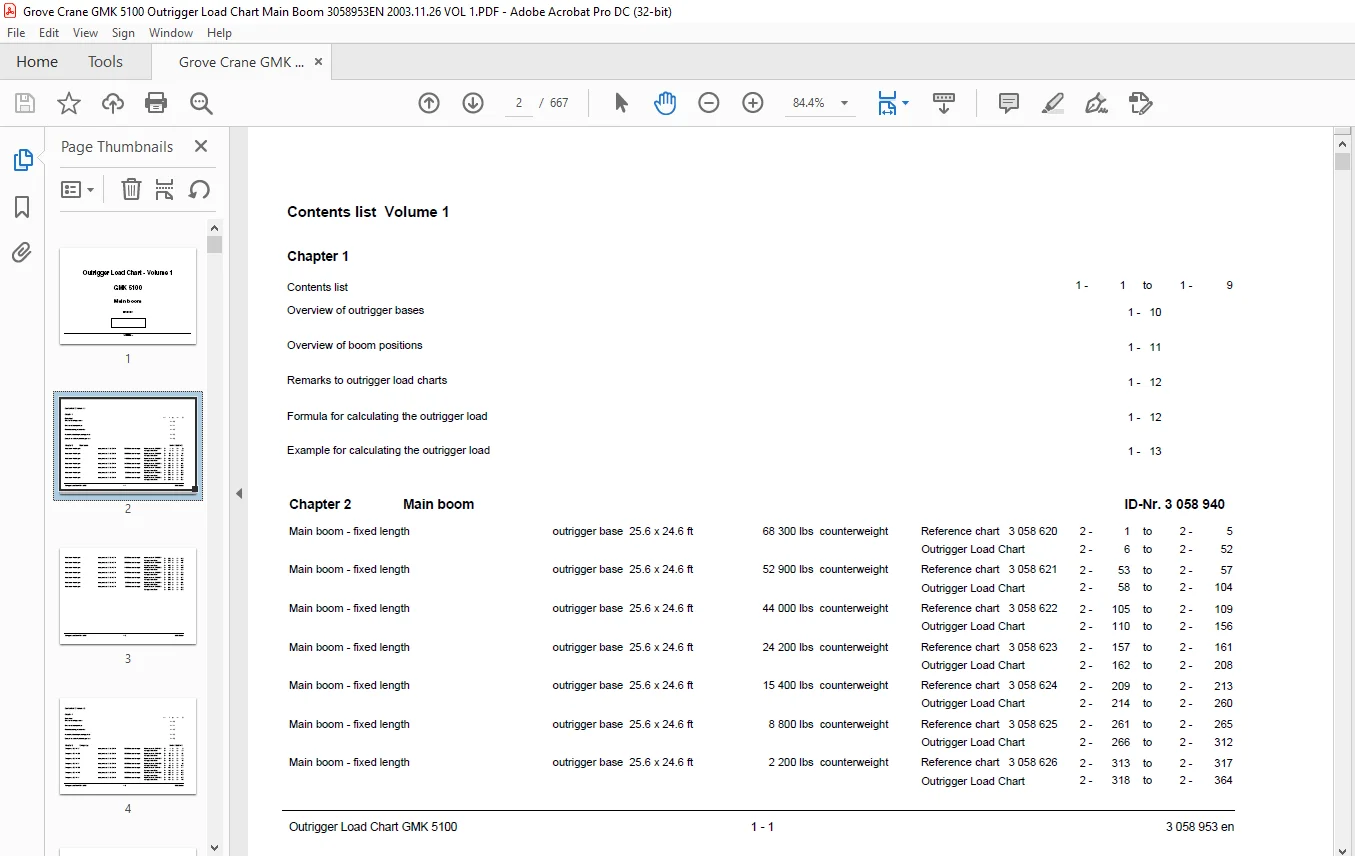Select the Hand pan tool
This screenshot has width=1355, height=856.
point(665,103)
